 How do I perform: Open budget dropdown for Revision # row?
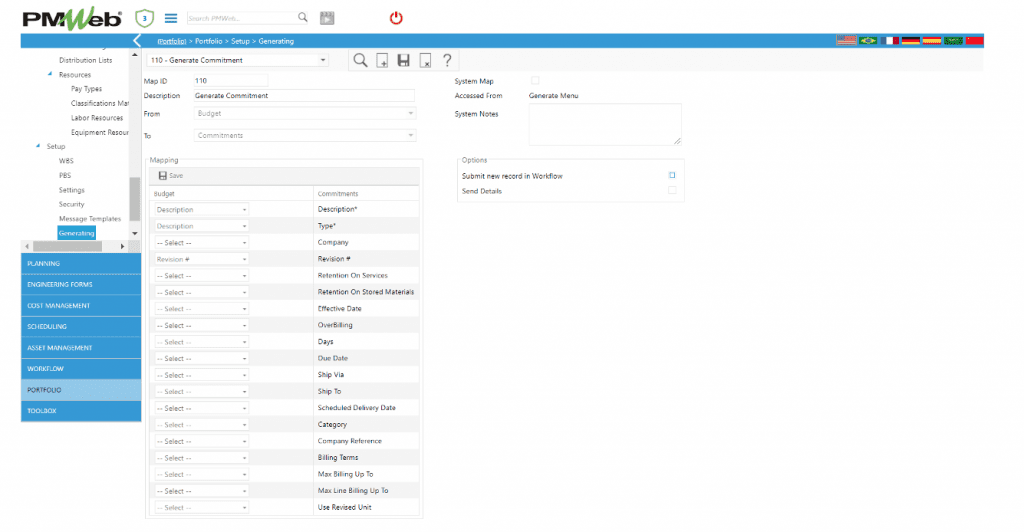(201, 259)
